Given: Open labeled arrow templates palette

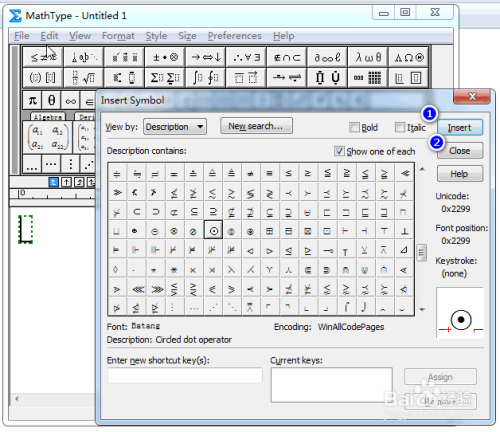Looking at the screenshot, I should (287, 78).
